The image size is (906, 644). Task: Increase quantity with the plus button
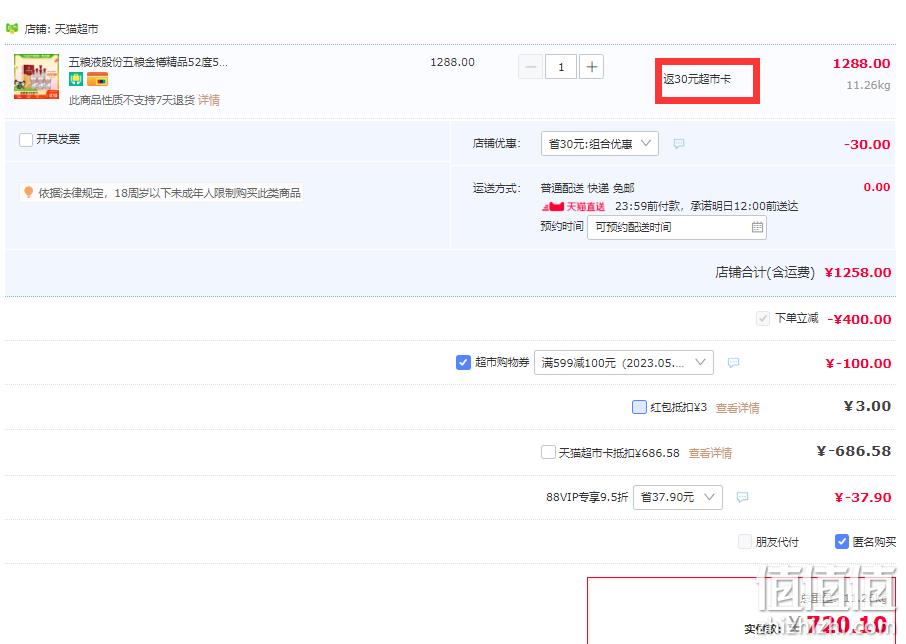(x=591, y=67)
